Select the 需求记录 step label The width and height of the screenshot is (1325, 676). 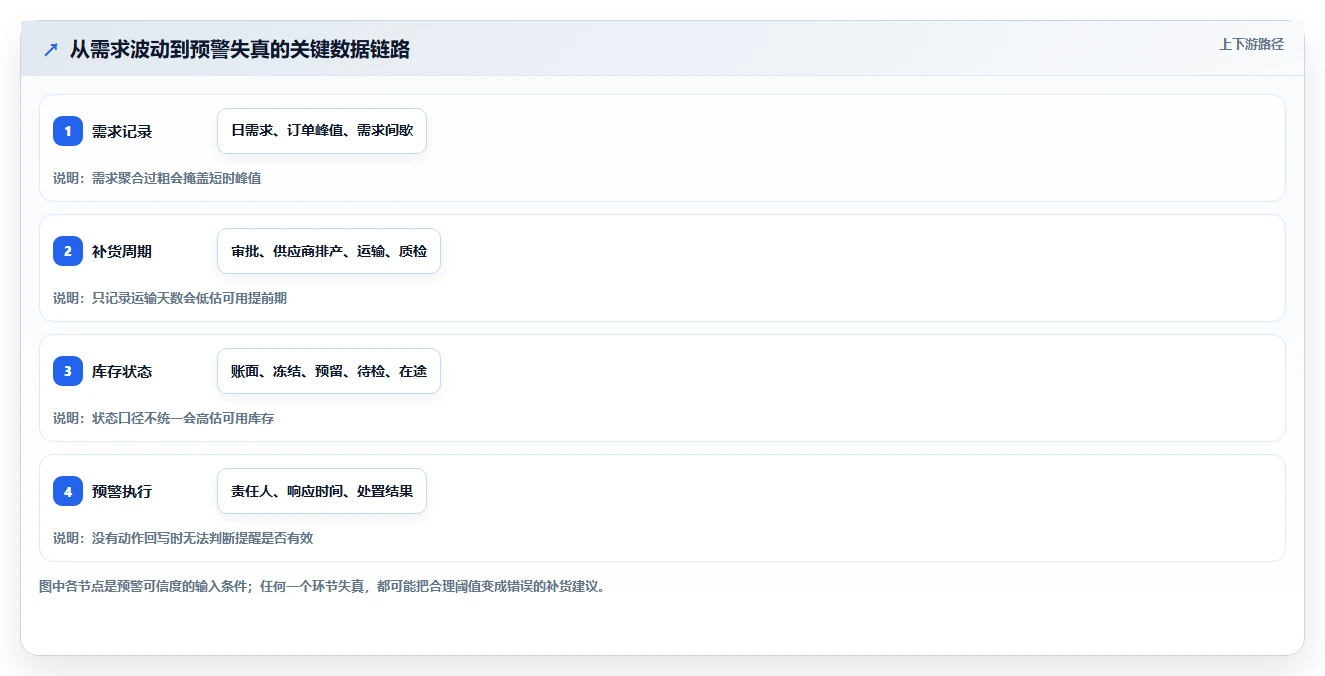click(x=122, y=131)
